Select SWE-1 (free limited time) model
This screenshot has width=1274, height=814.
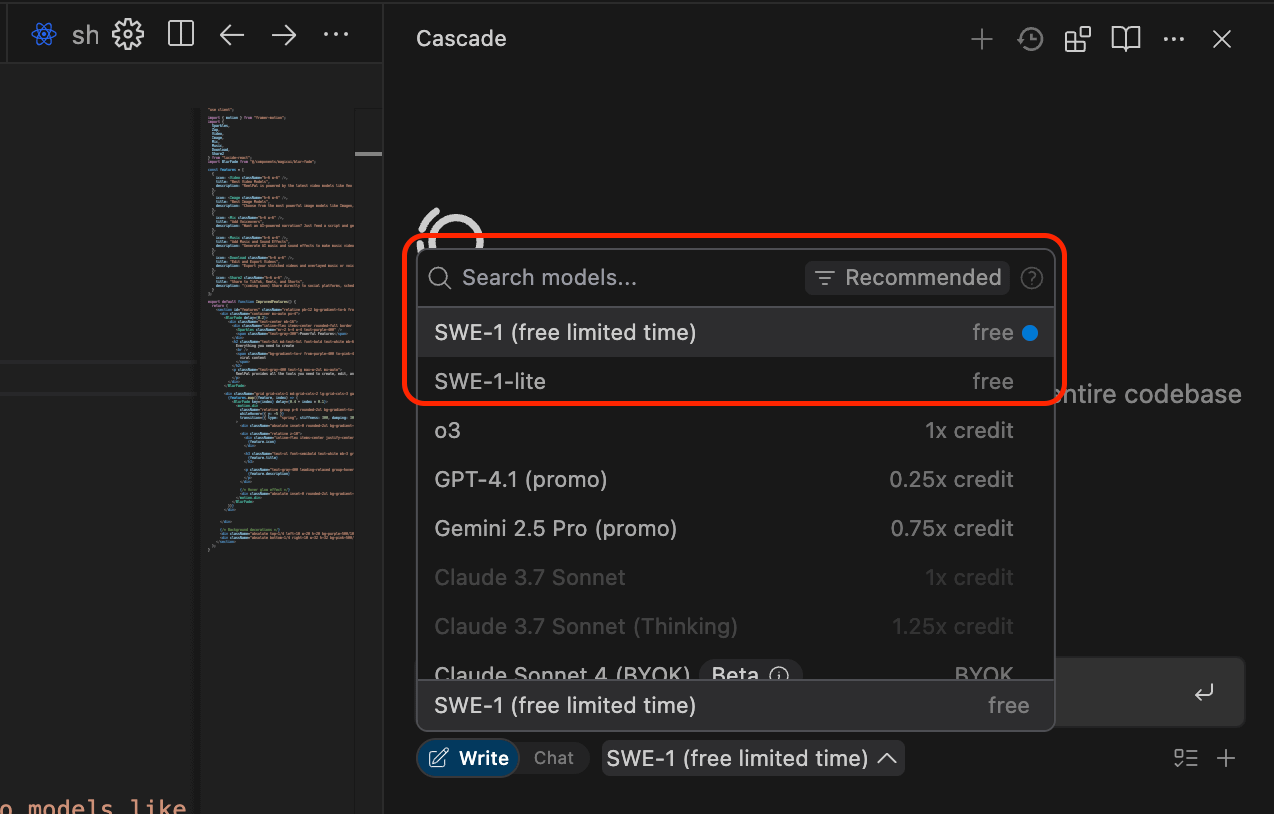point(735,333)
